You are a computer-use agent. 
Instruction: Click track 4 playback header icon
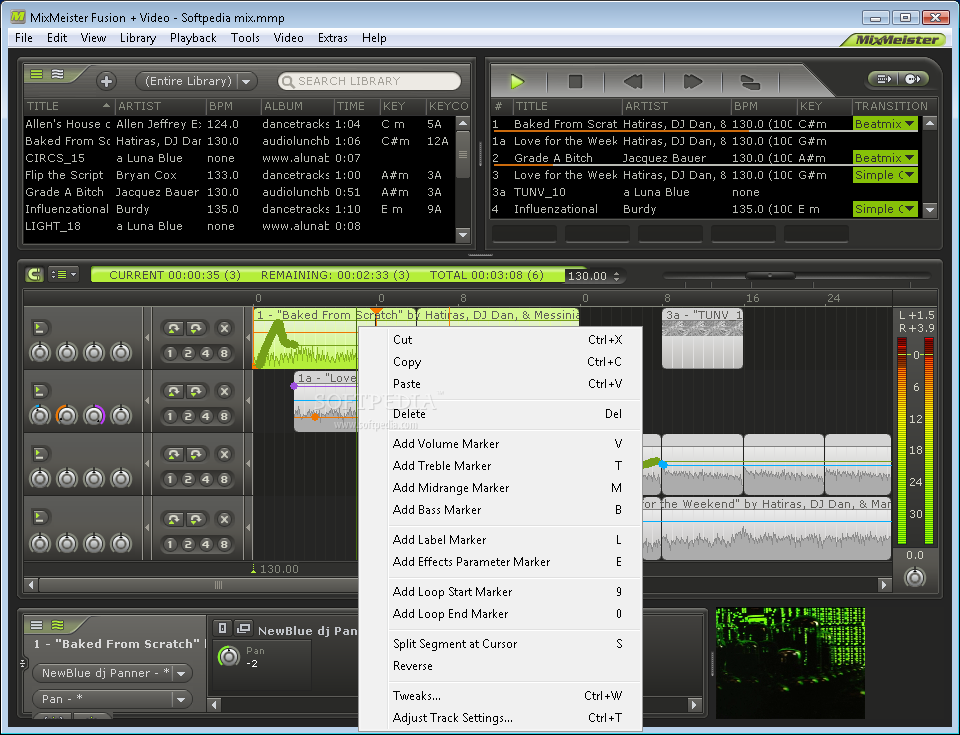pyautogui.click(x=39, y=517)
